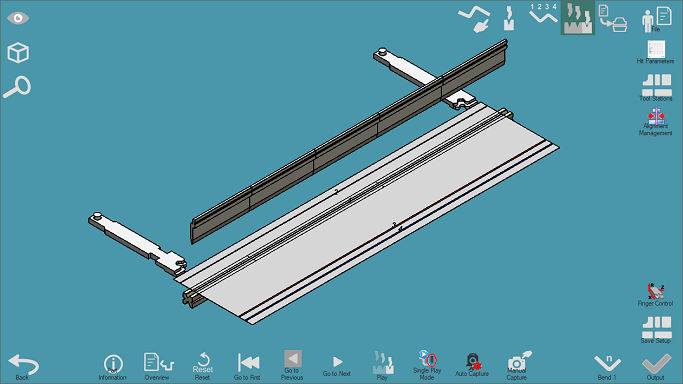683x384 pixels.
Task: Toggle the eye visibility icon
Action: click(18, 18)
